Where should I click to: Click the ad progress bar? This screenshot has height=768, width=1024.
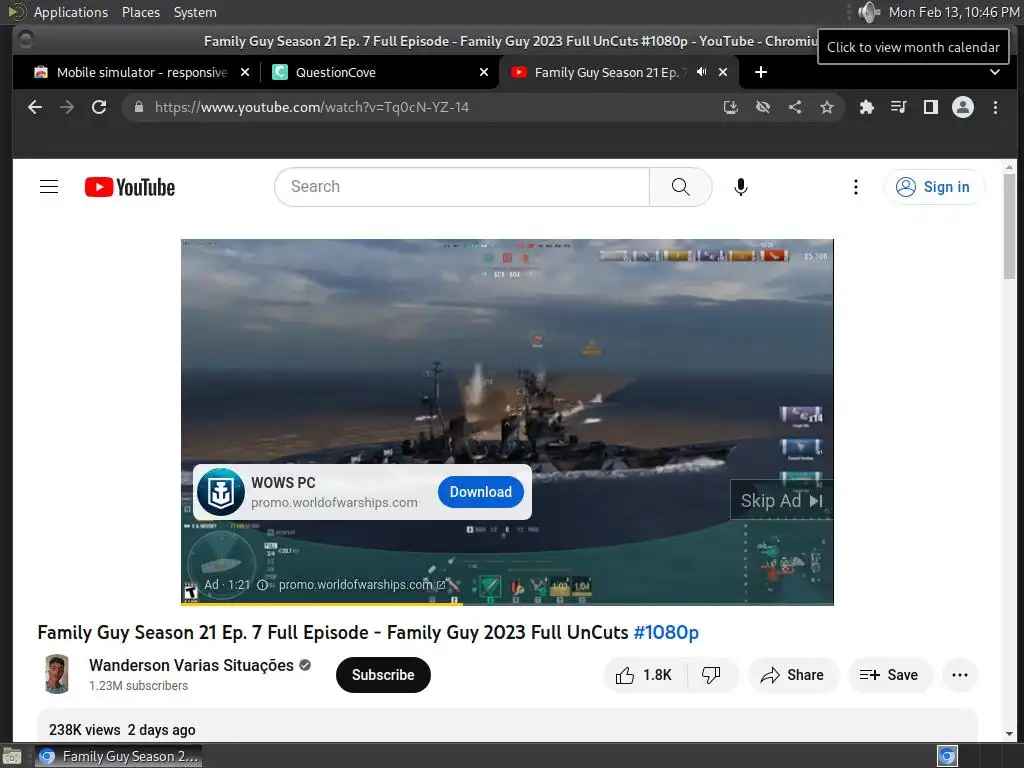click(507, 603)
